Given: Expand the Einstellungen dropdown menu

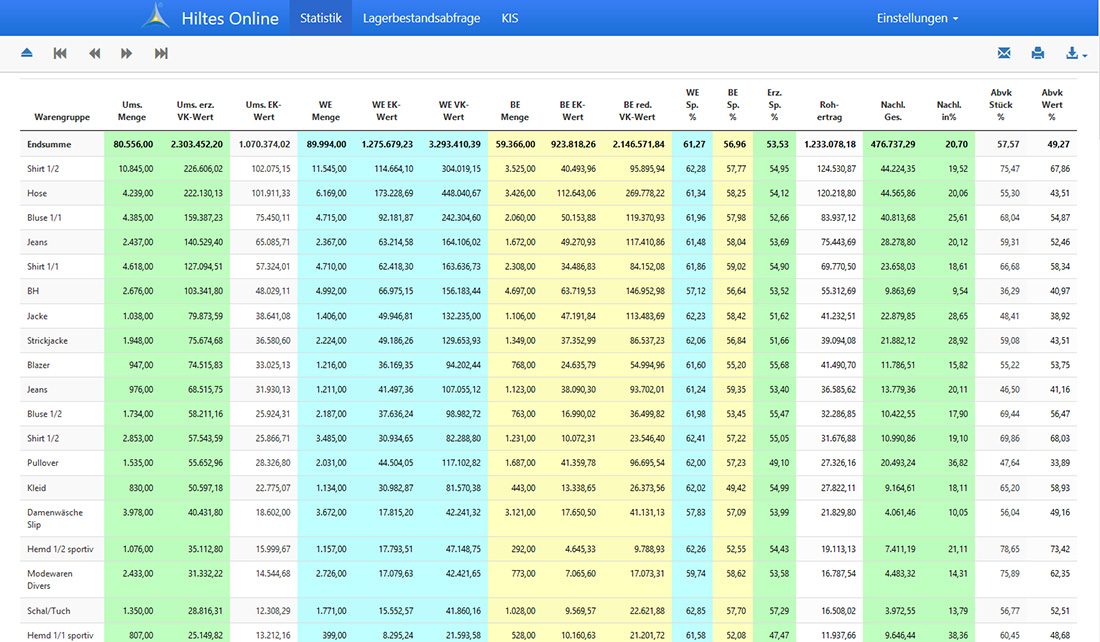Looking at the screenshot, I should [x=916, y=18].
